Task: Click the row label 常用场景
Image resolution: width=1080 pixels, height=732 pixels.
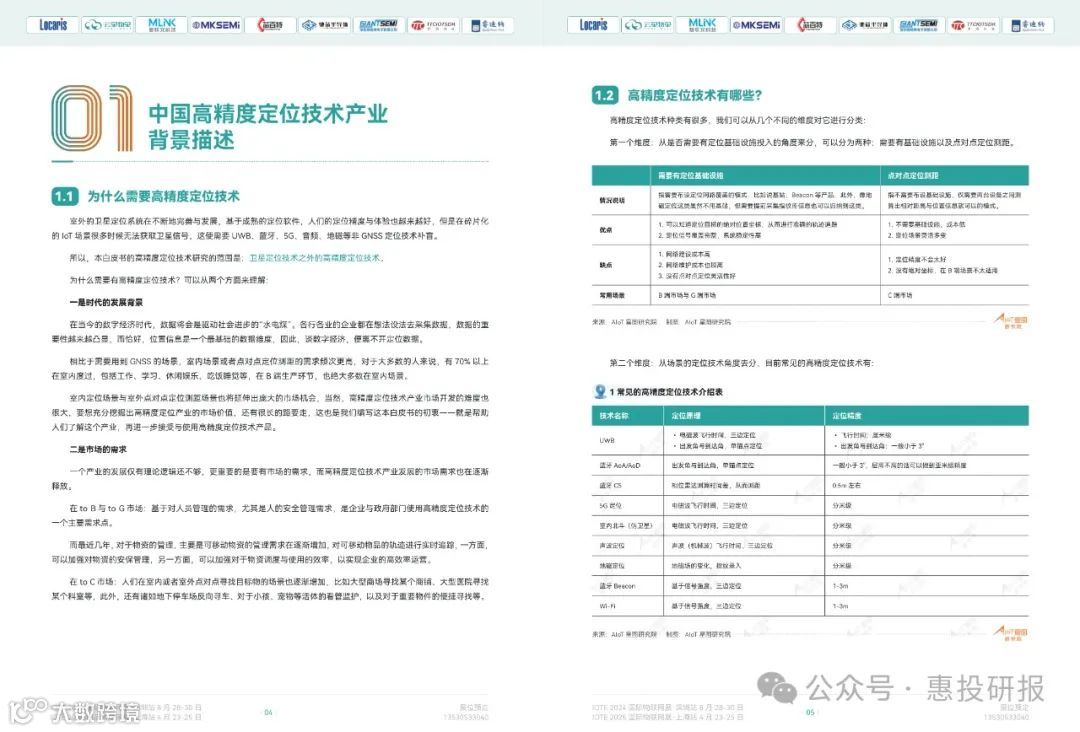Action: 612,295
